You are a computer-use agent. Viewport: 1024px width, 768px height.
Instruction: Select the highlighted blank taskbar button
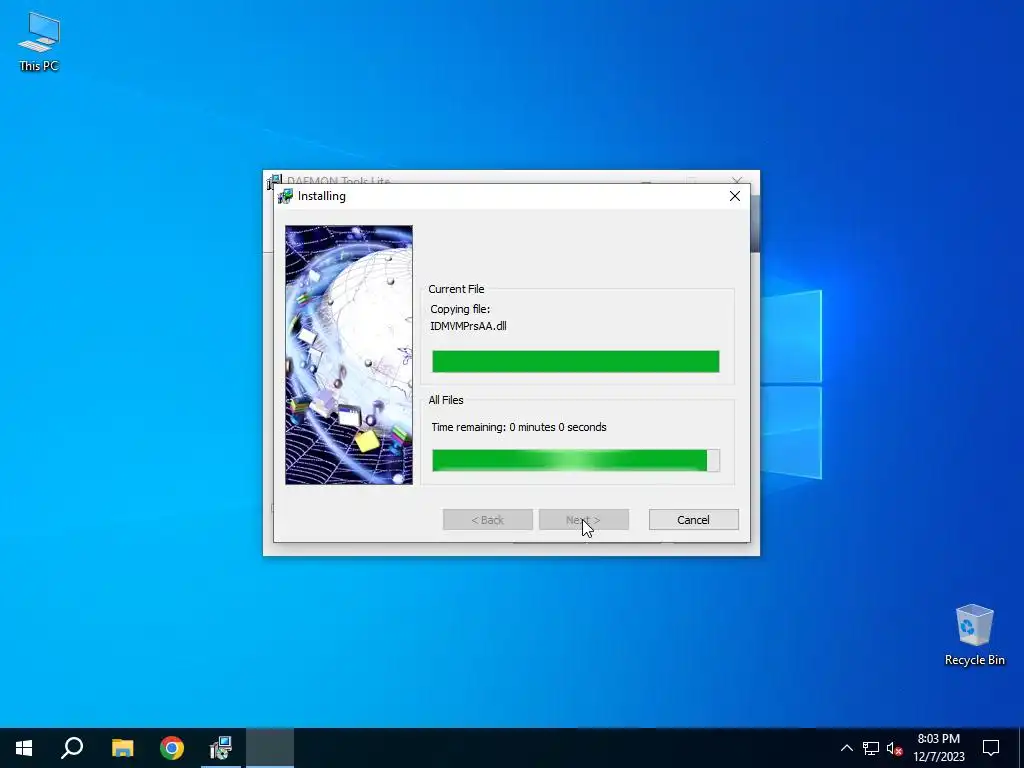pos(270,748)
